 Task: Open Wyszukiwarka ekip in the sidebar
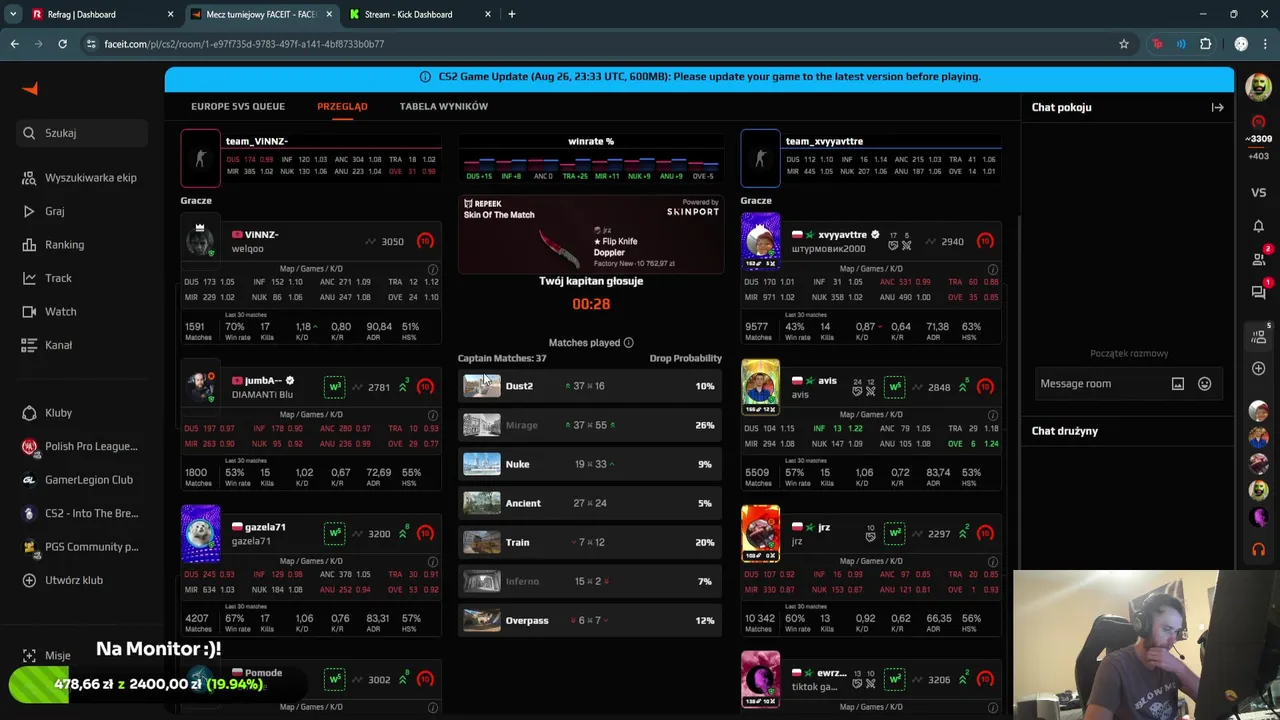82,178
